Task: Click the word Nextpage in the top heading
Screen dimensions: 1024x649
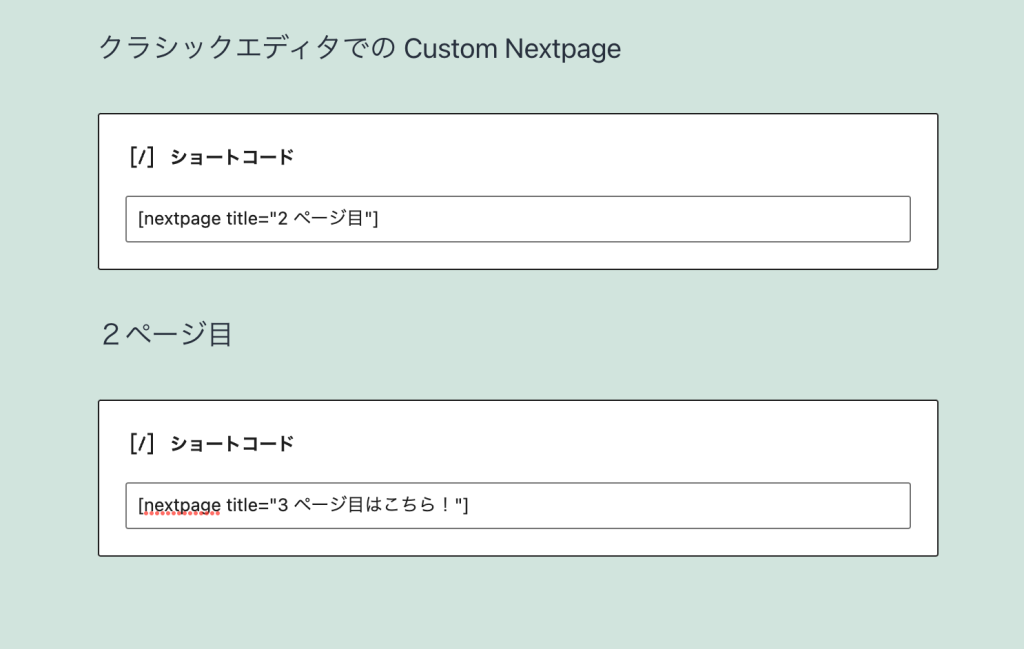Action: [563, 50]
